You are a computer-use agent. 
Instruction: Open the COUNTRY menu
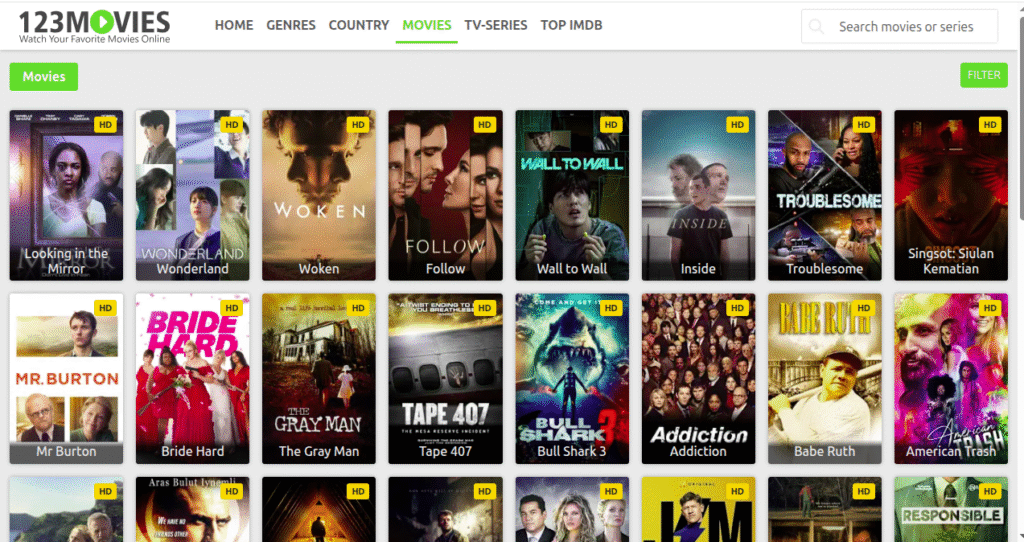tap(359, 25)
